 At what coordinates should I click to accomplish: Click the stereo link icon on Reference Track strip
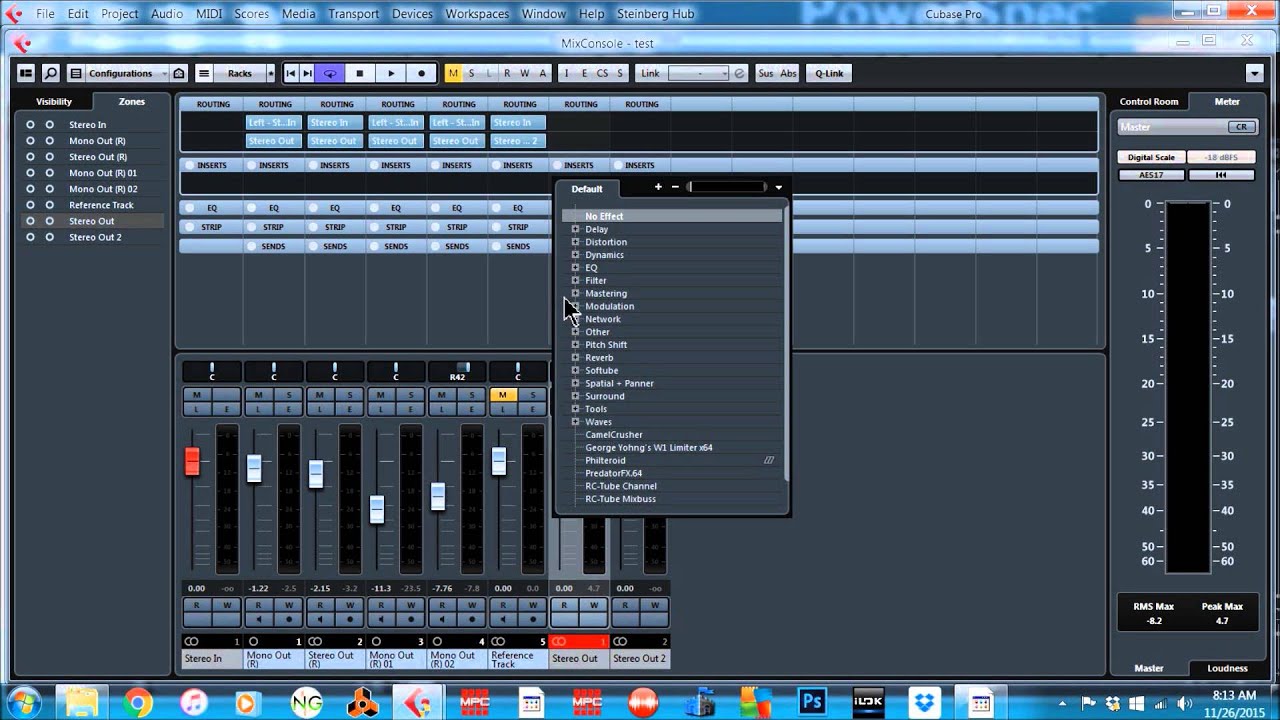click(497, 641)
